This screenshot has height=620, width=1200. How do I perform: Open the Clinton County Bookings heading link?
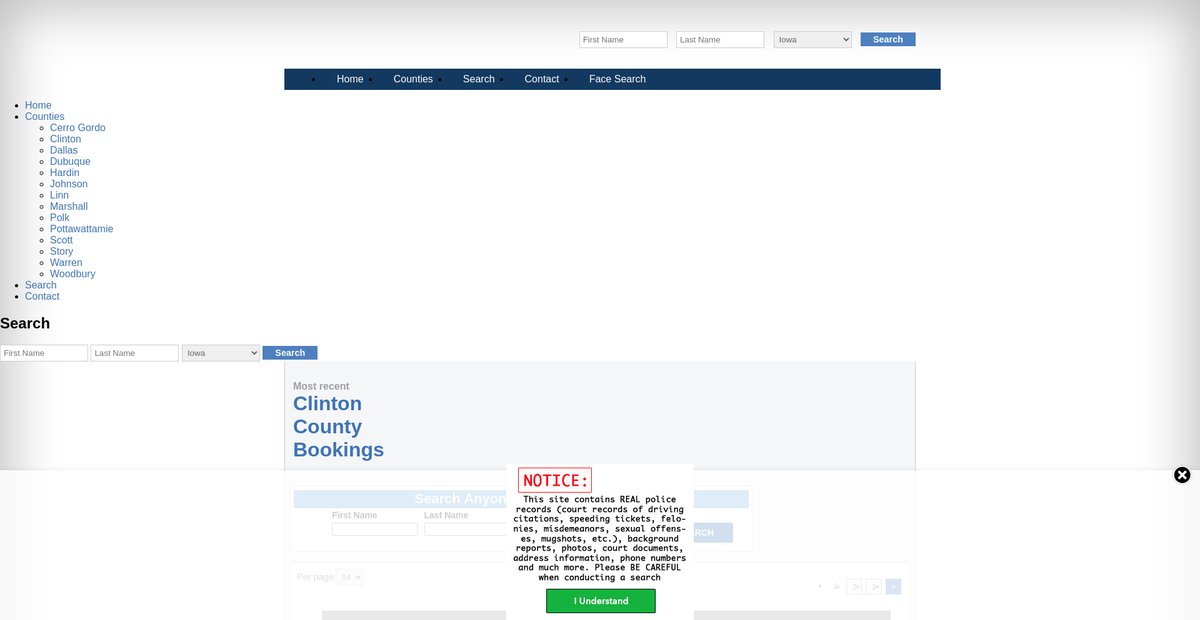pyautogui.click(x=338, y=427)
